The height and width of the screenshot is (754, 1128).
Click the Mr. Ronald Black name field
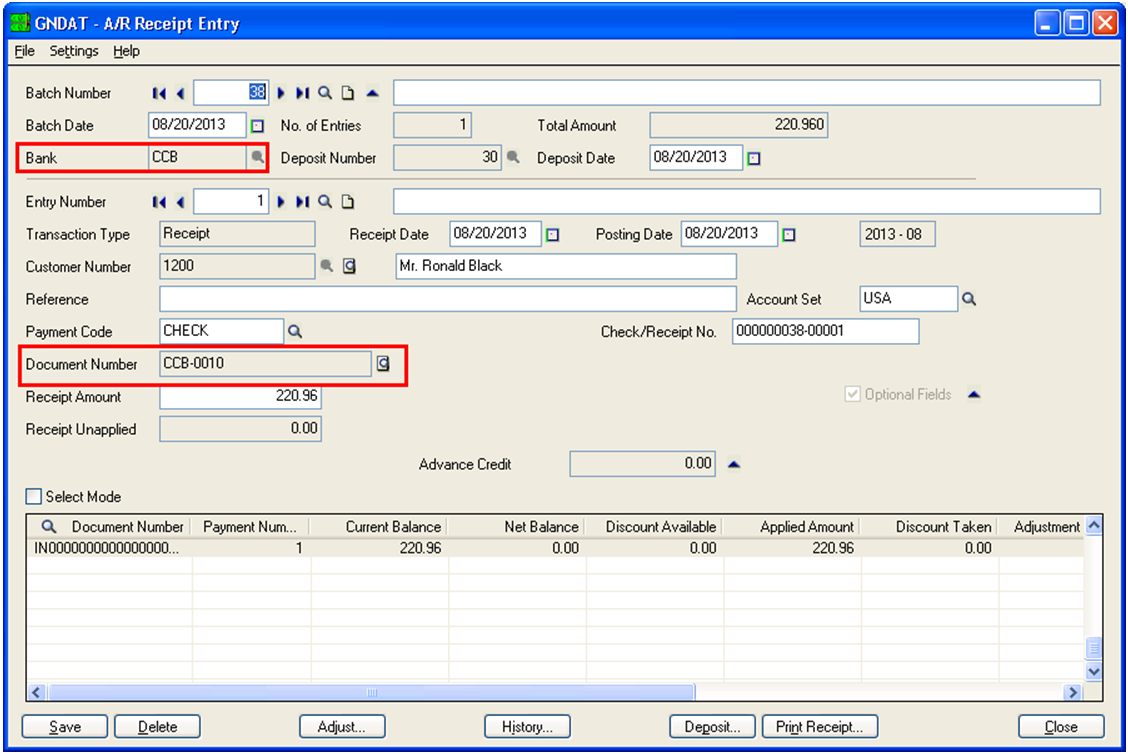tap(565, 266)
